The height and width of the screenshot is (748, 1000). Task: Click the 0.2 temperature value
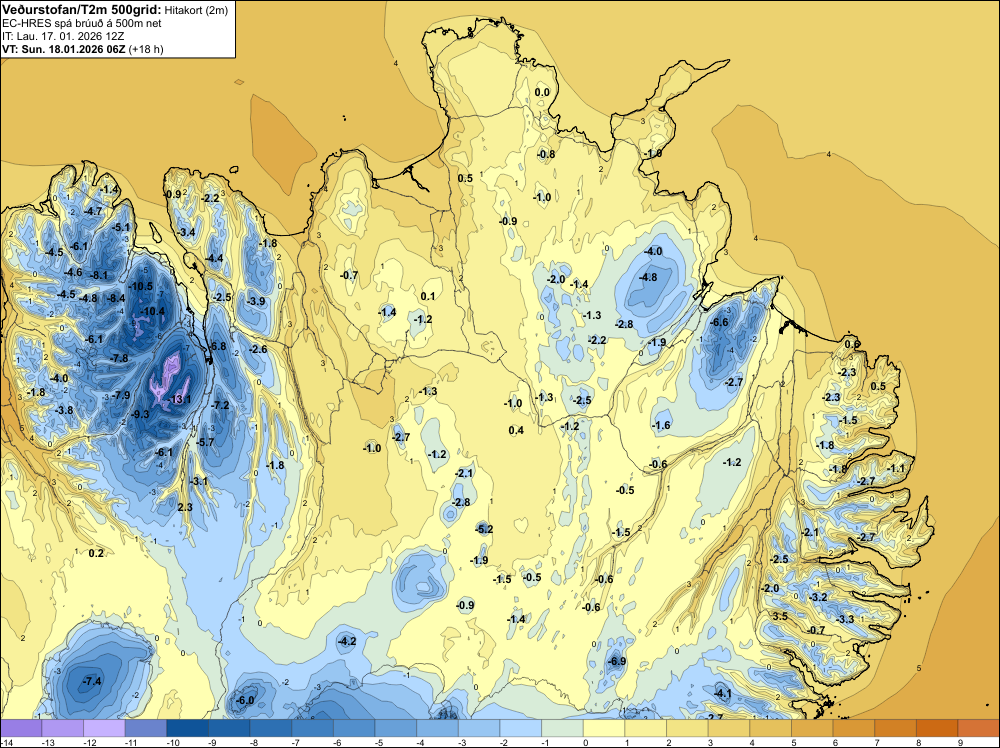coord(96,553)
